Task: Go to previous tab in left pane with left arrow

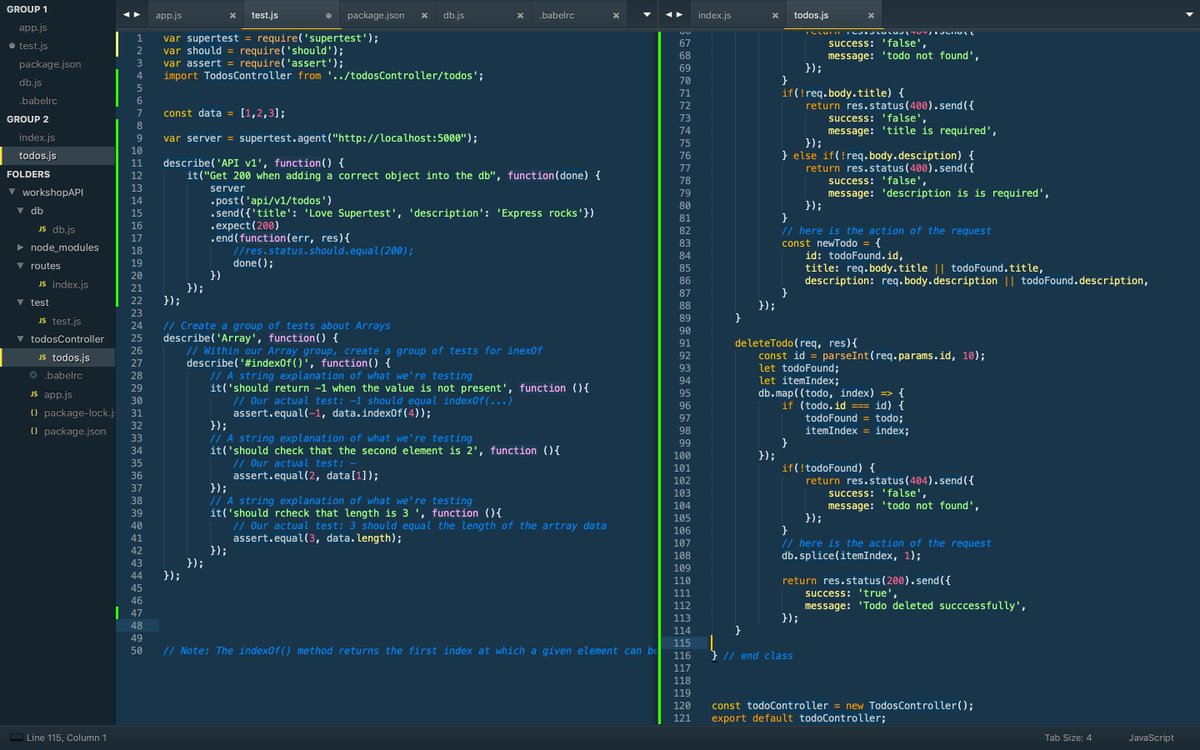Action: [x=126, y=15]
